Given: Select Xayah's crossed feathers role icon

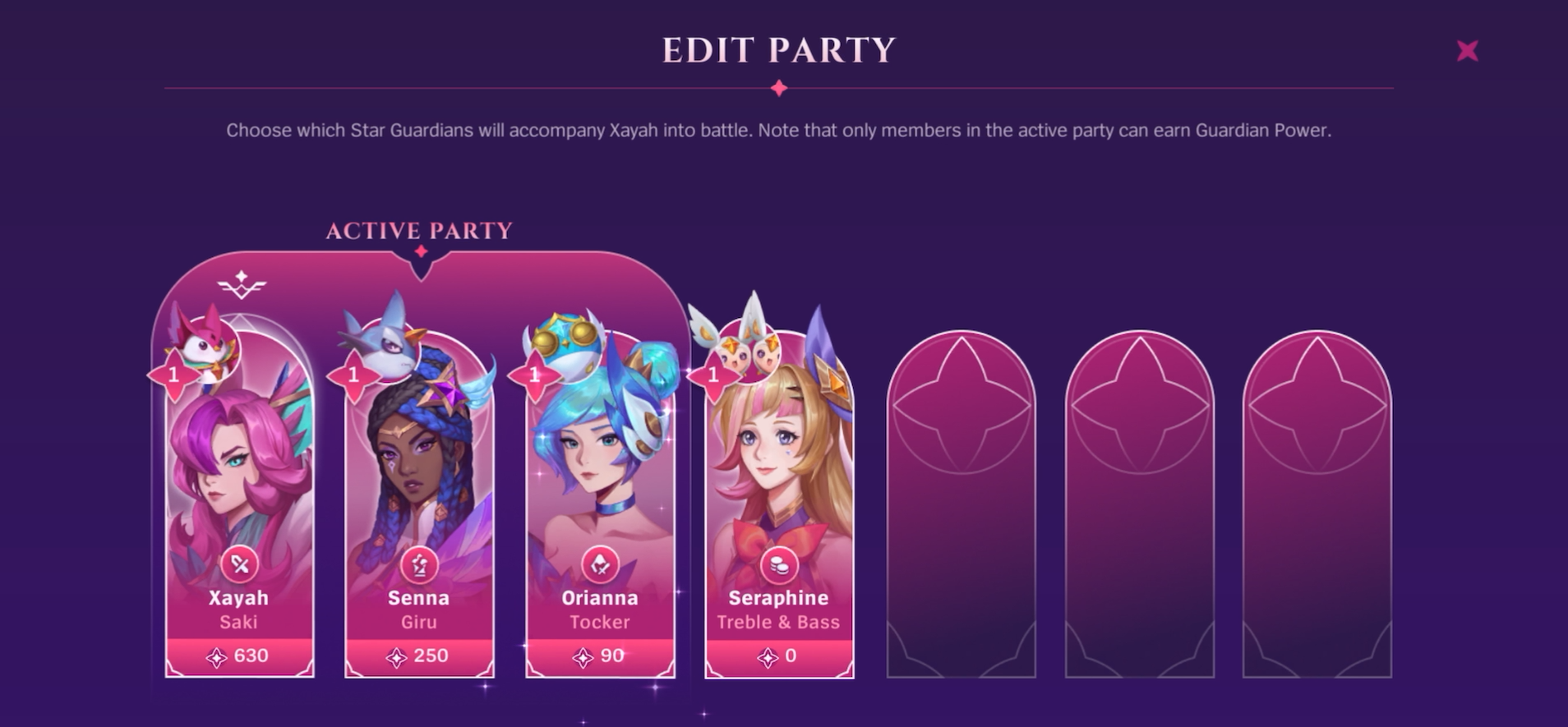Looking at the screenshot, I should coord(239,564).
